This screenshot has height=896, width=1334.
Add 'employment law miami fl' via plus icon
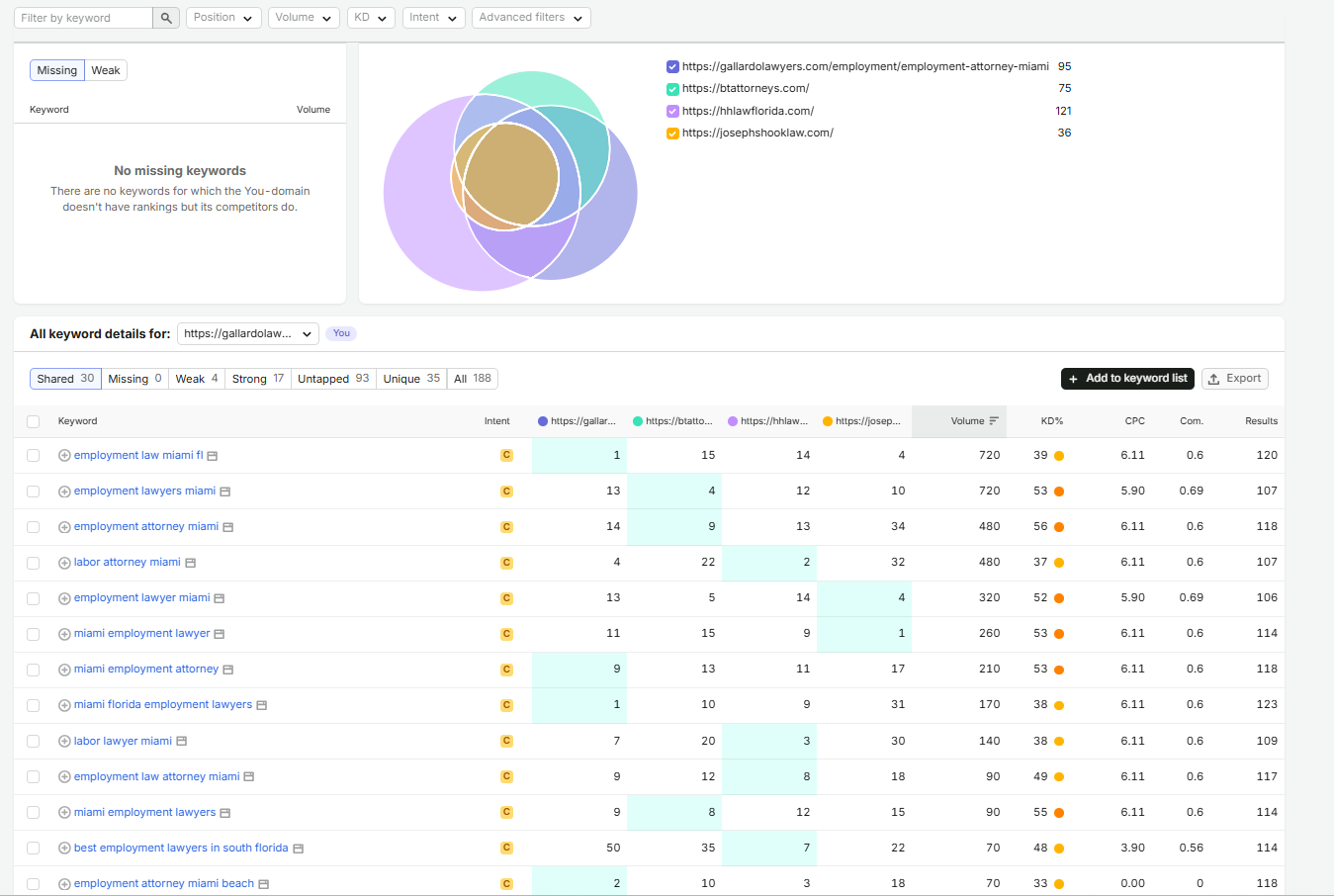tap(64, 456)
